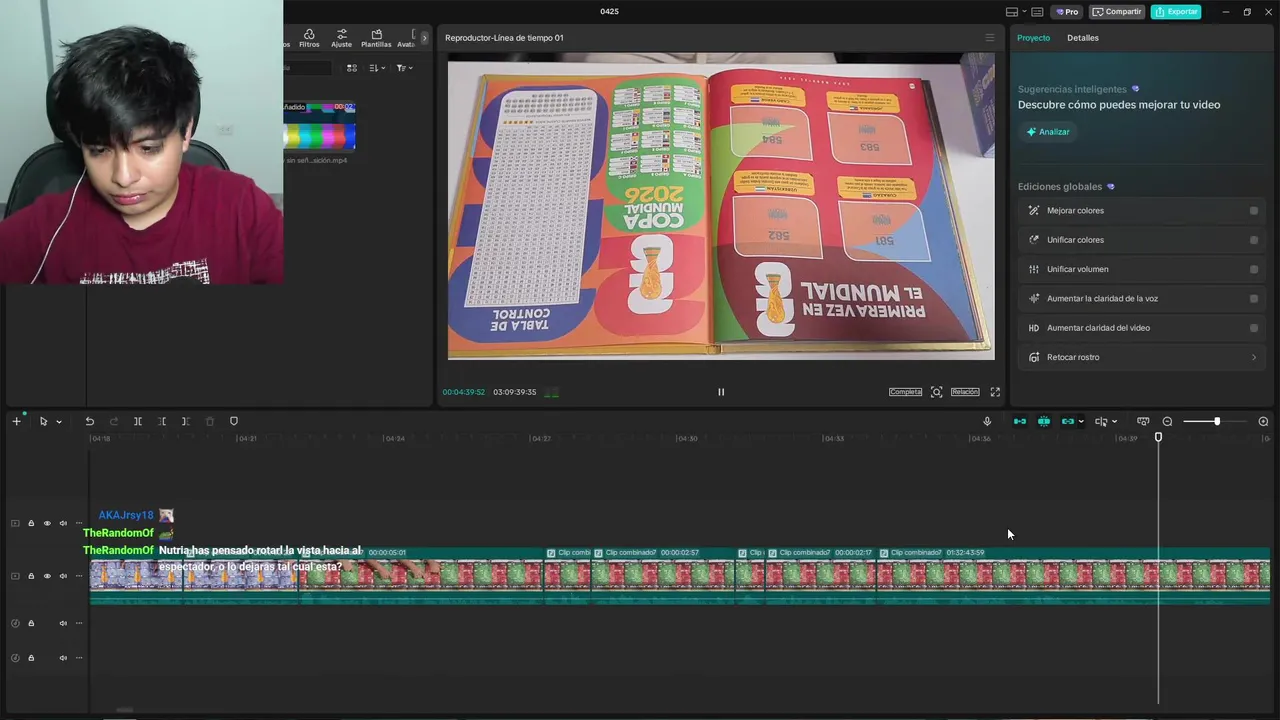Toggle auto snapping in the timeline
Viewport: 1280px width, 720px height.
1044,421
